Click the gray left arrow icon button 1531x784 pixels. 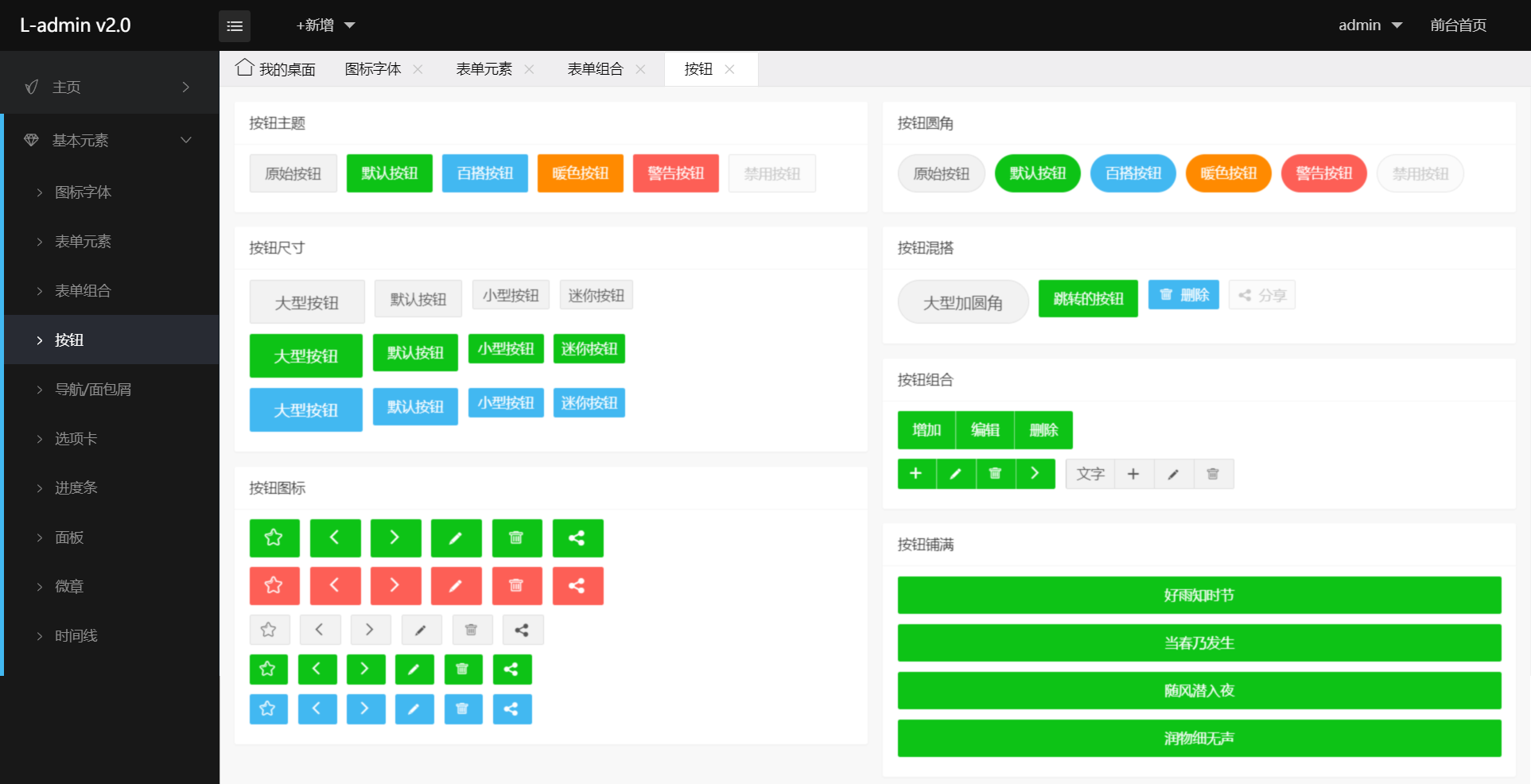tap(320, 630)
